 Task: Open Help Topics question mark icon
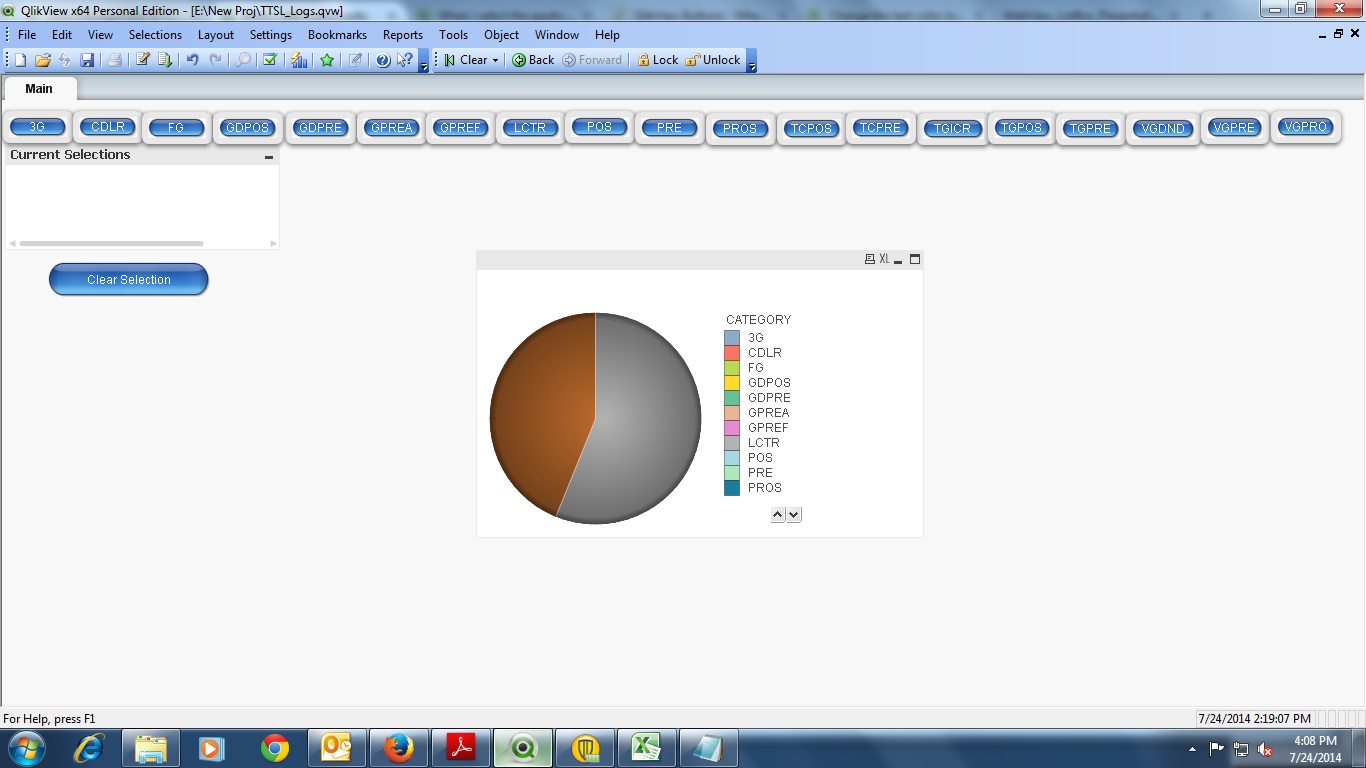383,60
